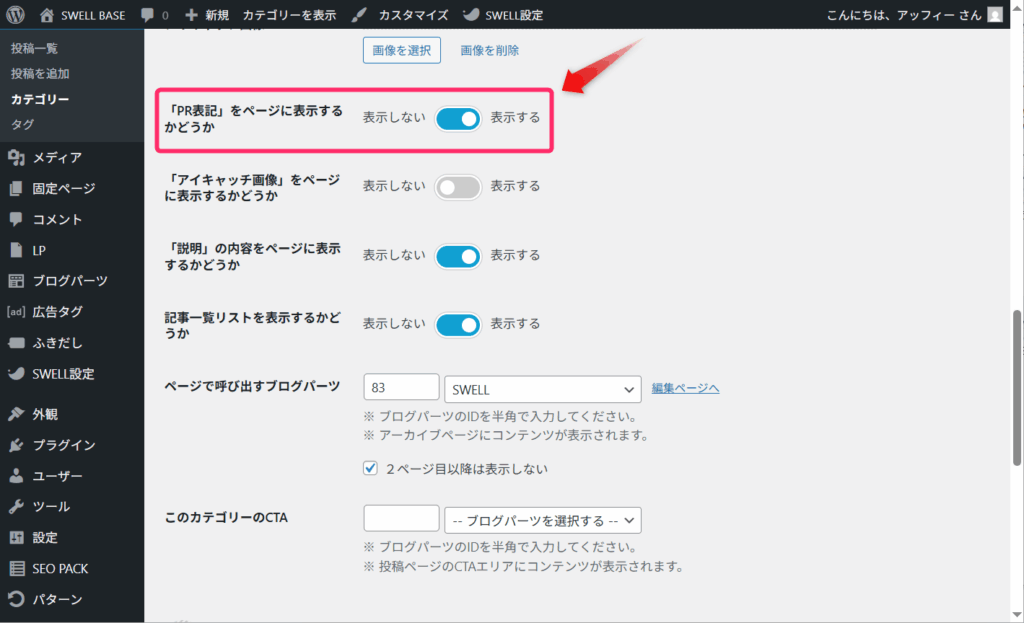Click the コメント sidebar icon

coord(16,219)
